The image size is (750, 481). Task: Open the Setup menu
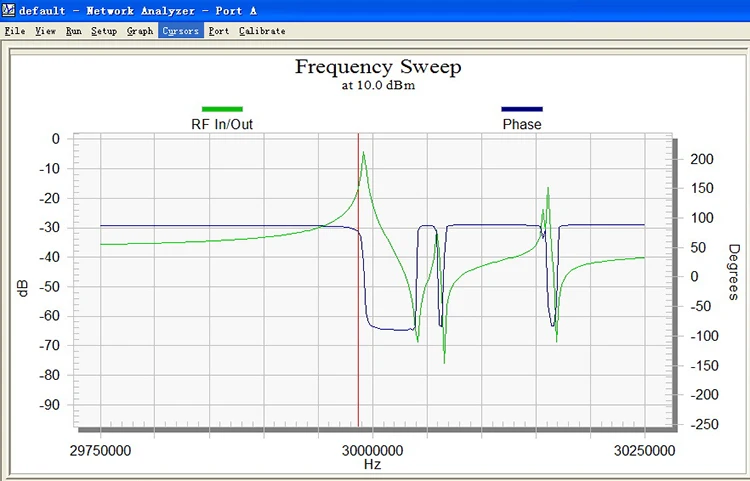[104, 31]
